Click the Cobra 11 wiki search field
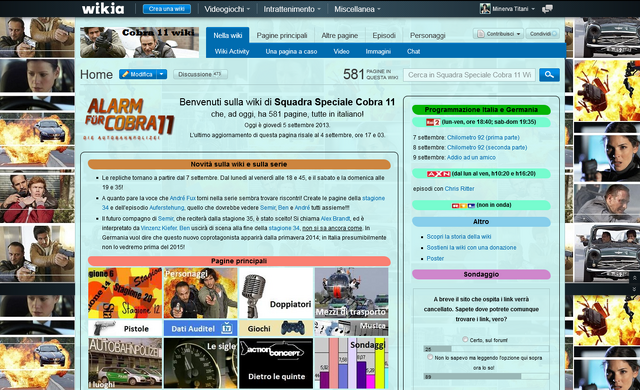 (x=469, y=75)
